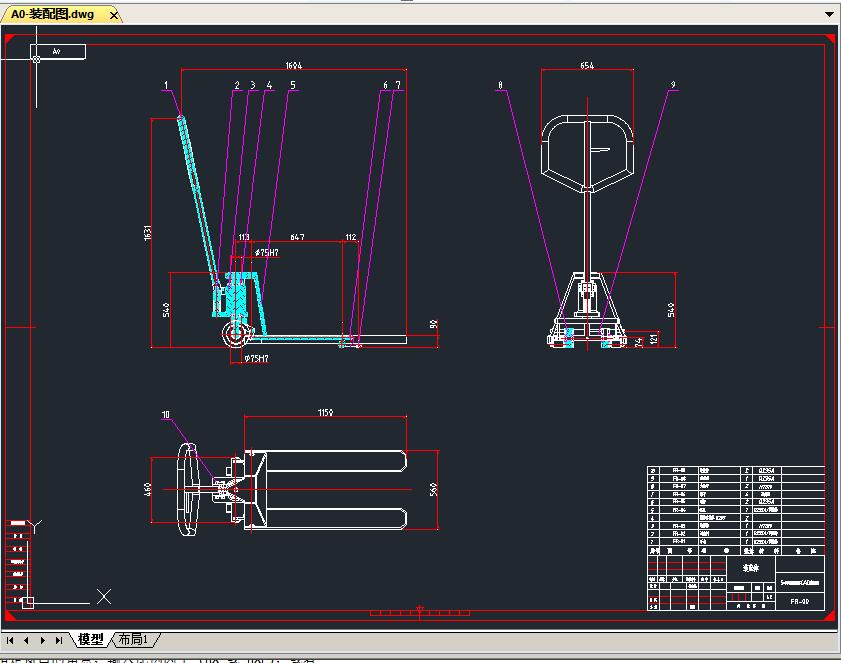Viewport: 841px width, 663px height.
Task: Select part balloon number 9
Action: point(673,86)
